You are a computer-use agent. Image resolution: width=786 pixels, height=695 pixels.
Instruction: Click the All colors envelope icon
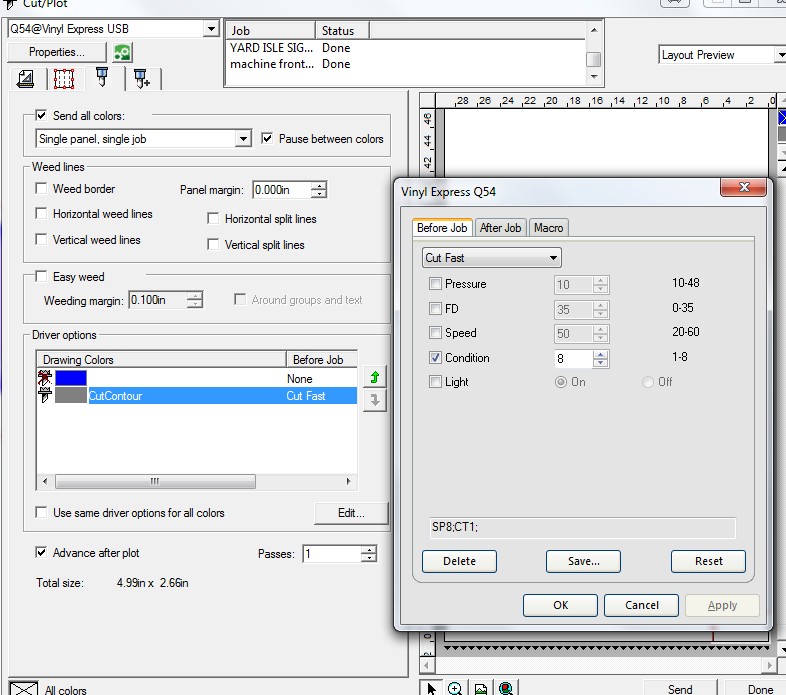[x=23, y=688]
